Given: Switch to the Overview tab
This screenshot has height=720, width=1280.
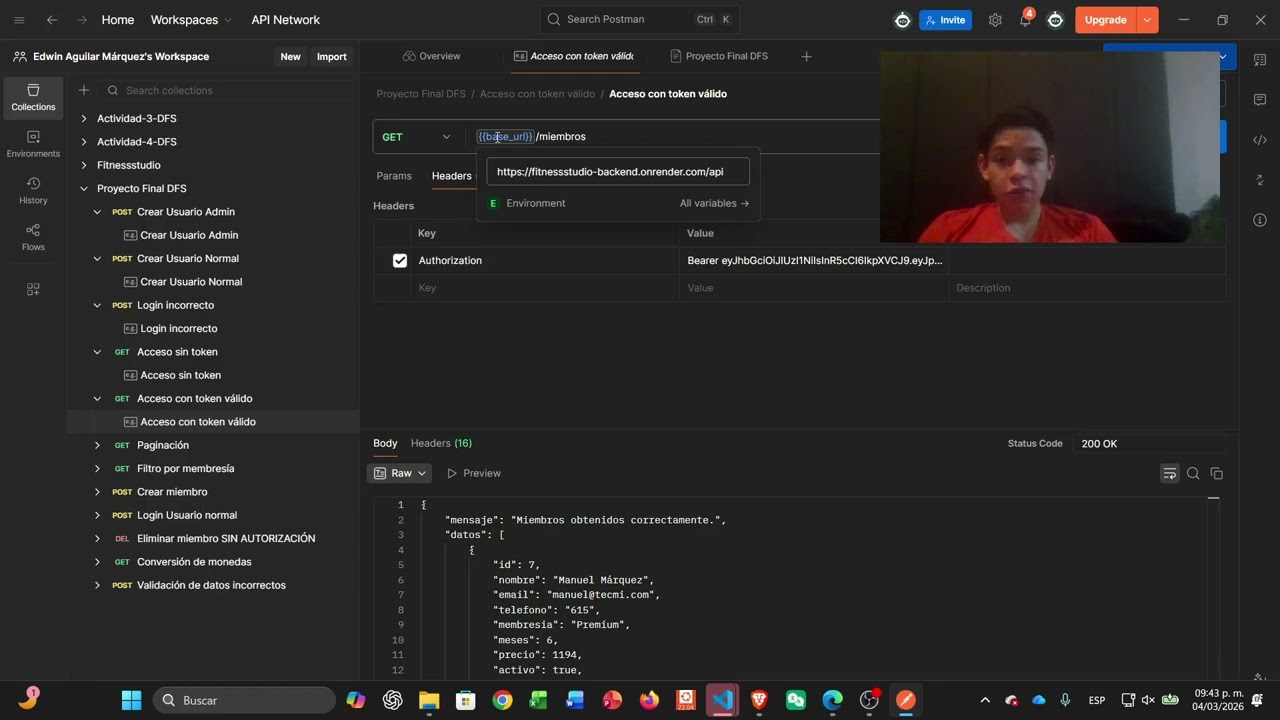Looking at the screenshot, I should [431, 56].
